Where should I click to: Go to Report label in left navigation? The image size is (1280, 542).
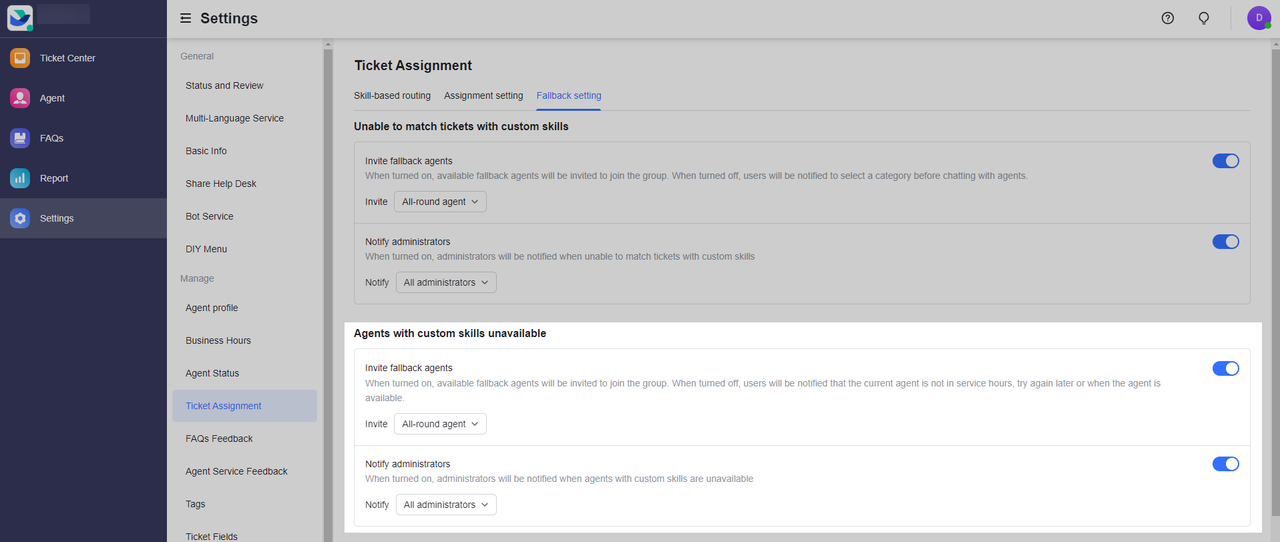click(x=54, y=178)
